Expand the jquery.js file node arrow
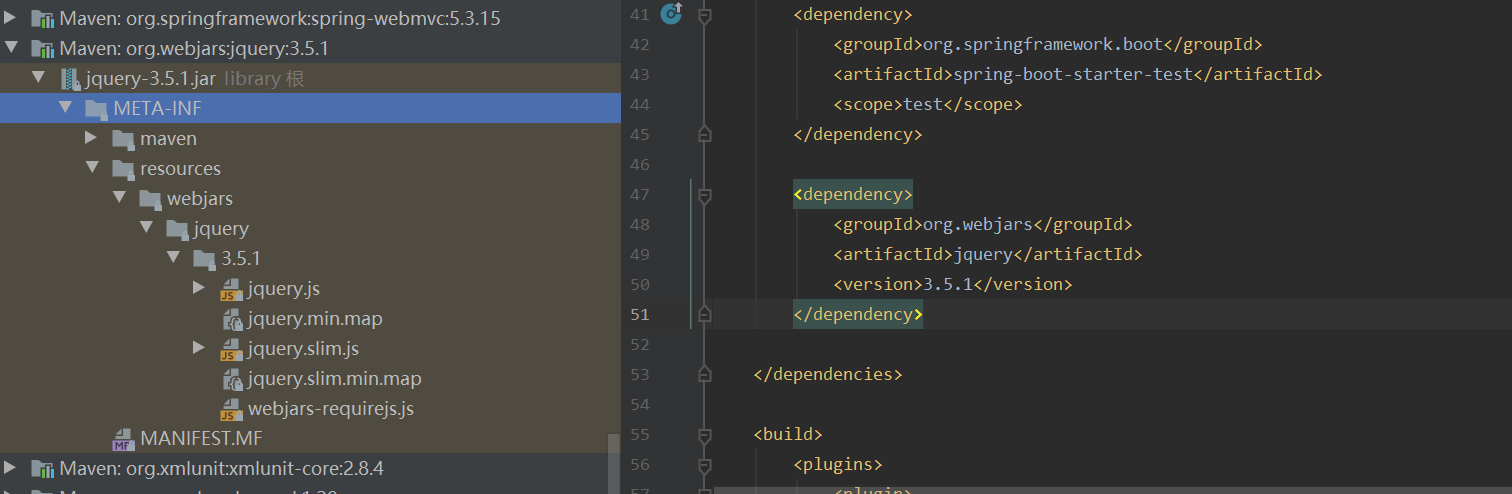 pos(199,288)
